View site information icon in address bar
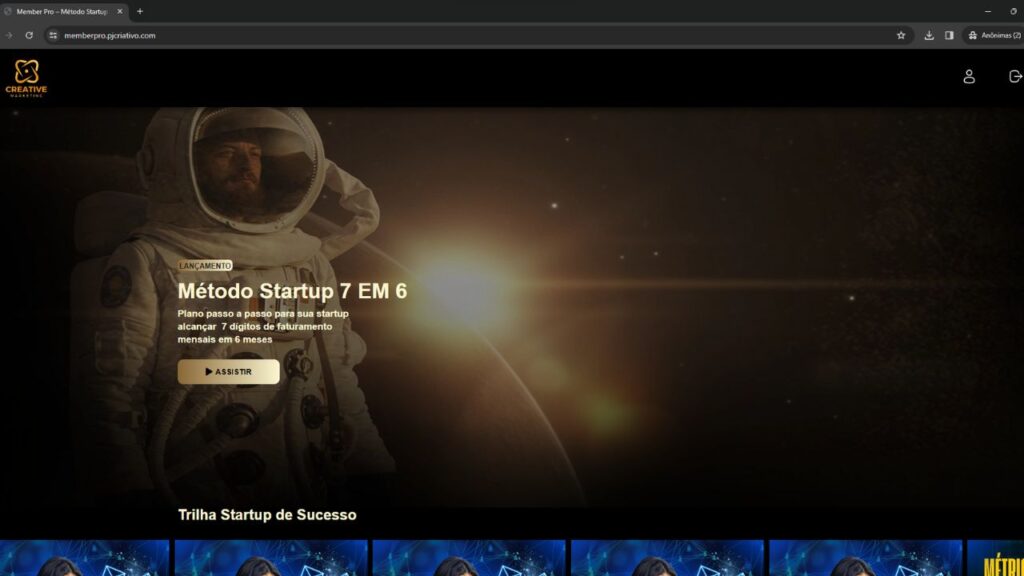The image size is (1024, 576). (x=53, y=35)
